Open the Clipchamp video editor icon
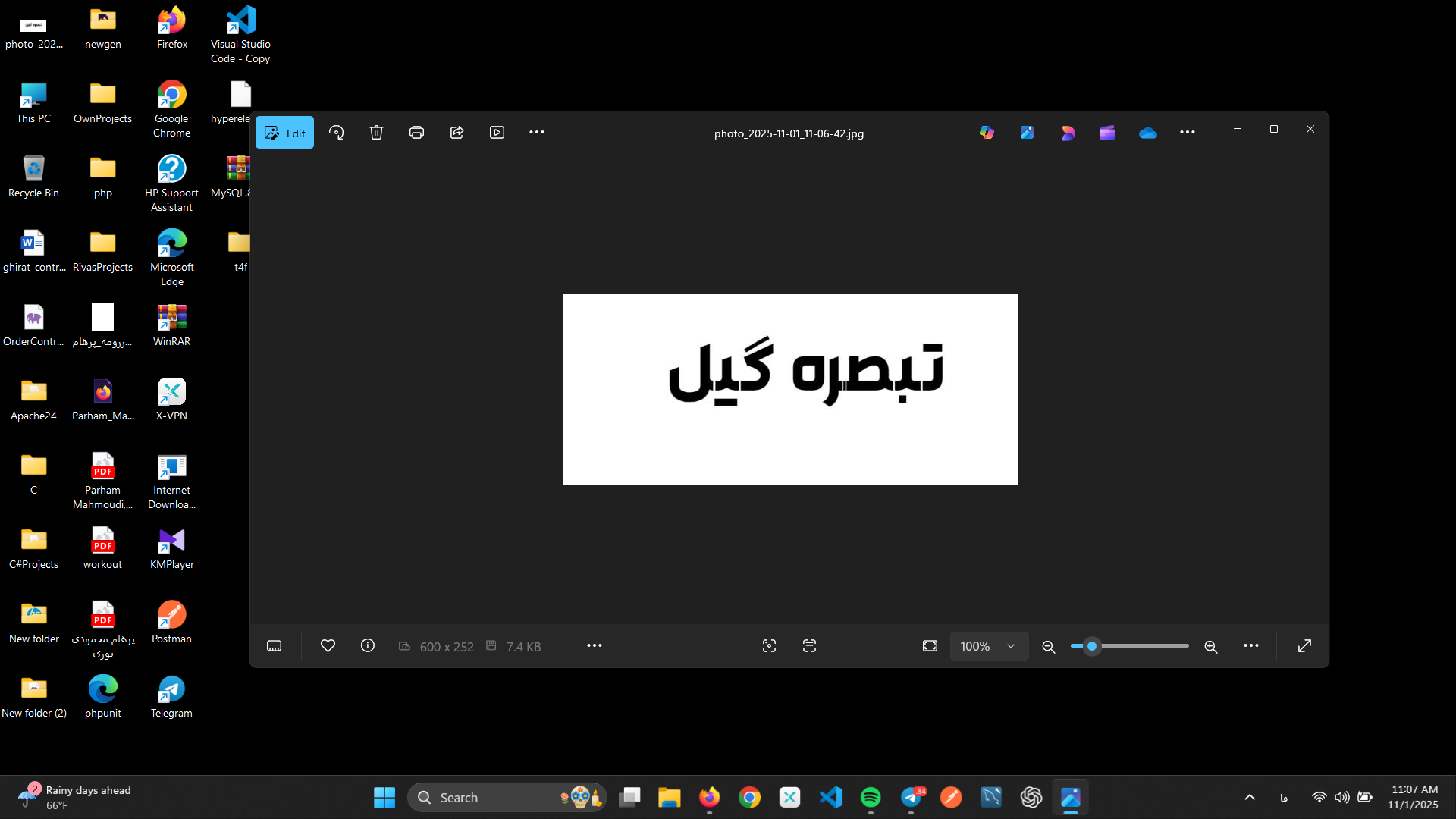This screenshot has width=1456, height=819. point(1107,133)
